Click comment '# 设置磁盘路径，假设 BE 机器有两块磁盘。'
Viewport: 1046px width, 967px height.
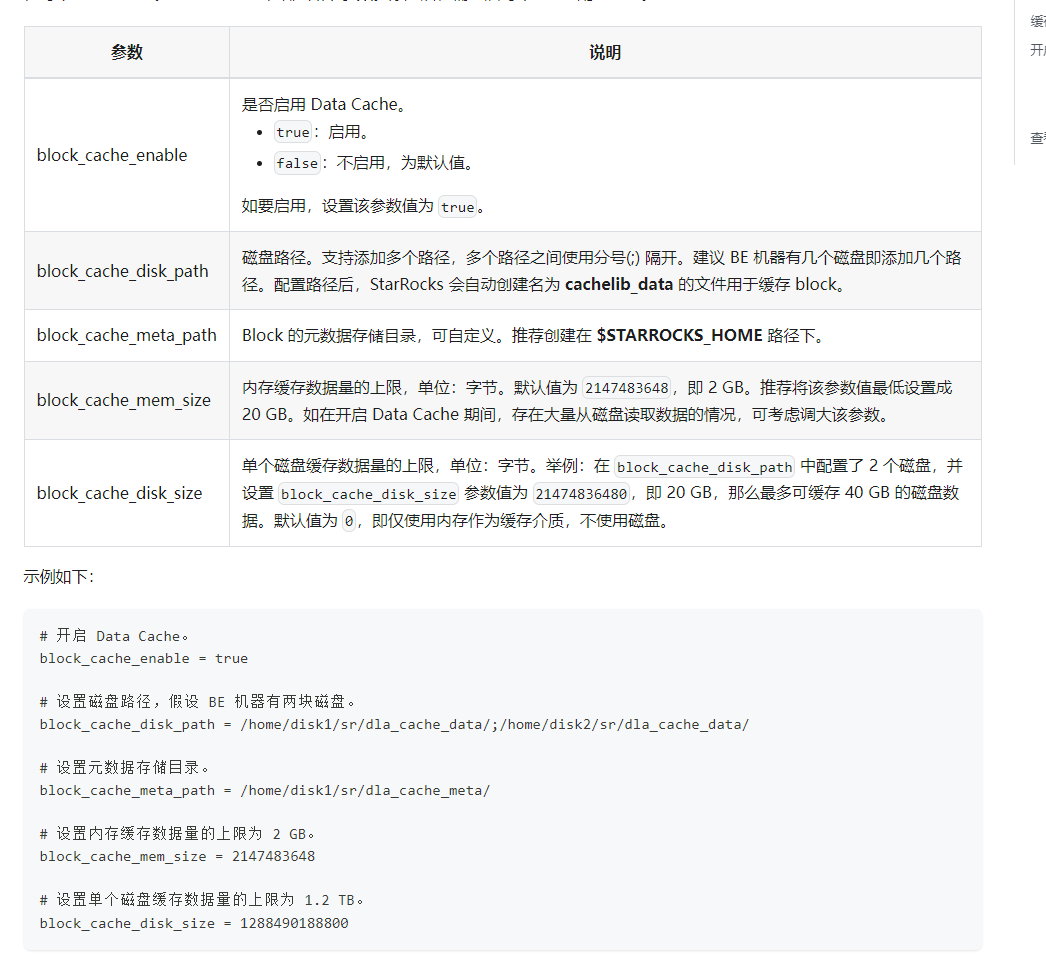(x=197, y=702)
